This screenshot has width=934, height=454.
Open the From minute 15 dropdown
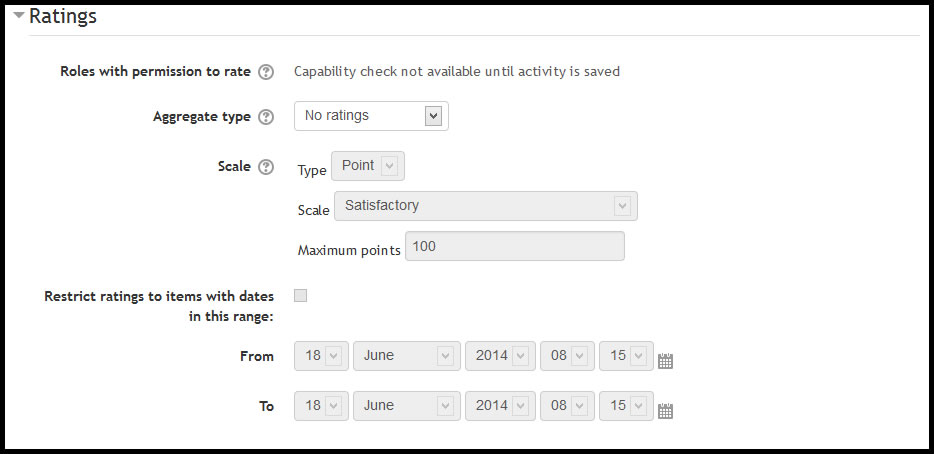click(626, 356)
